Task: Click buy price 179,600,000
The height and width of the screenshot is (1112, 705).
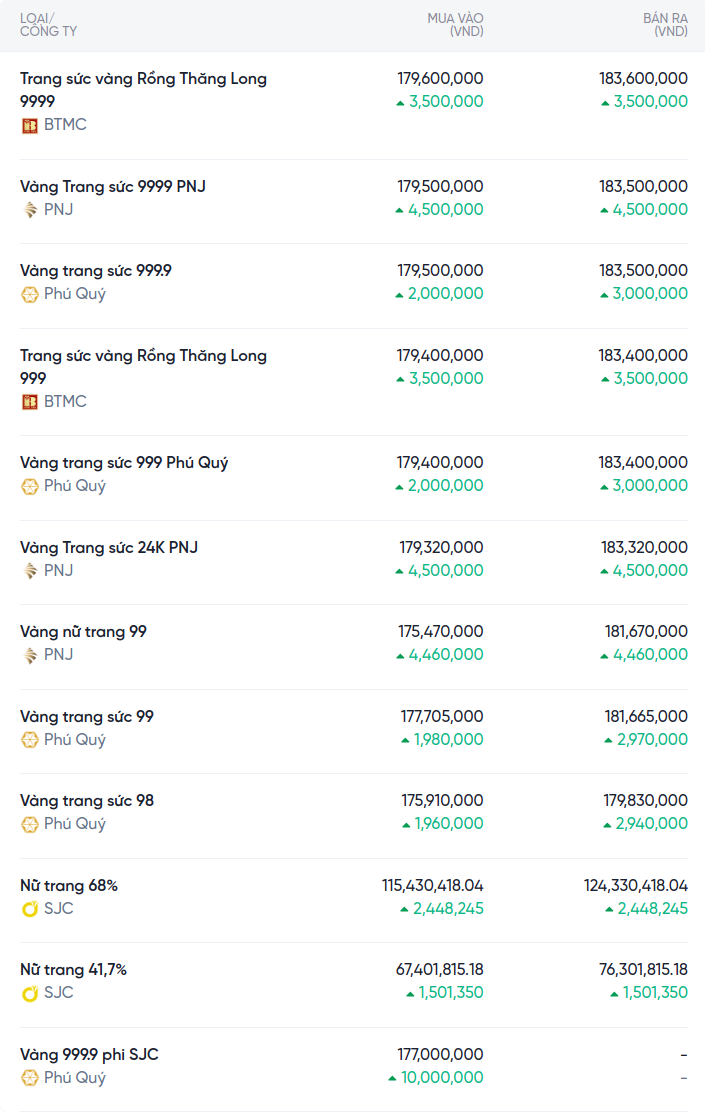Action: pyautogui.click(x=440, y=78)
